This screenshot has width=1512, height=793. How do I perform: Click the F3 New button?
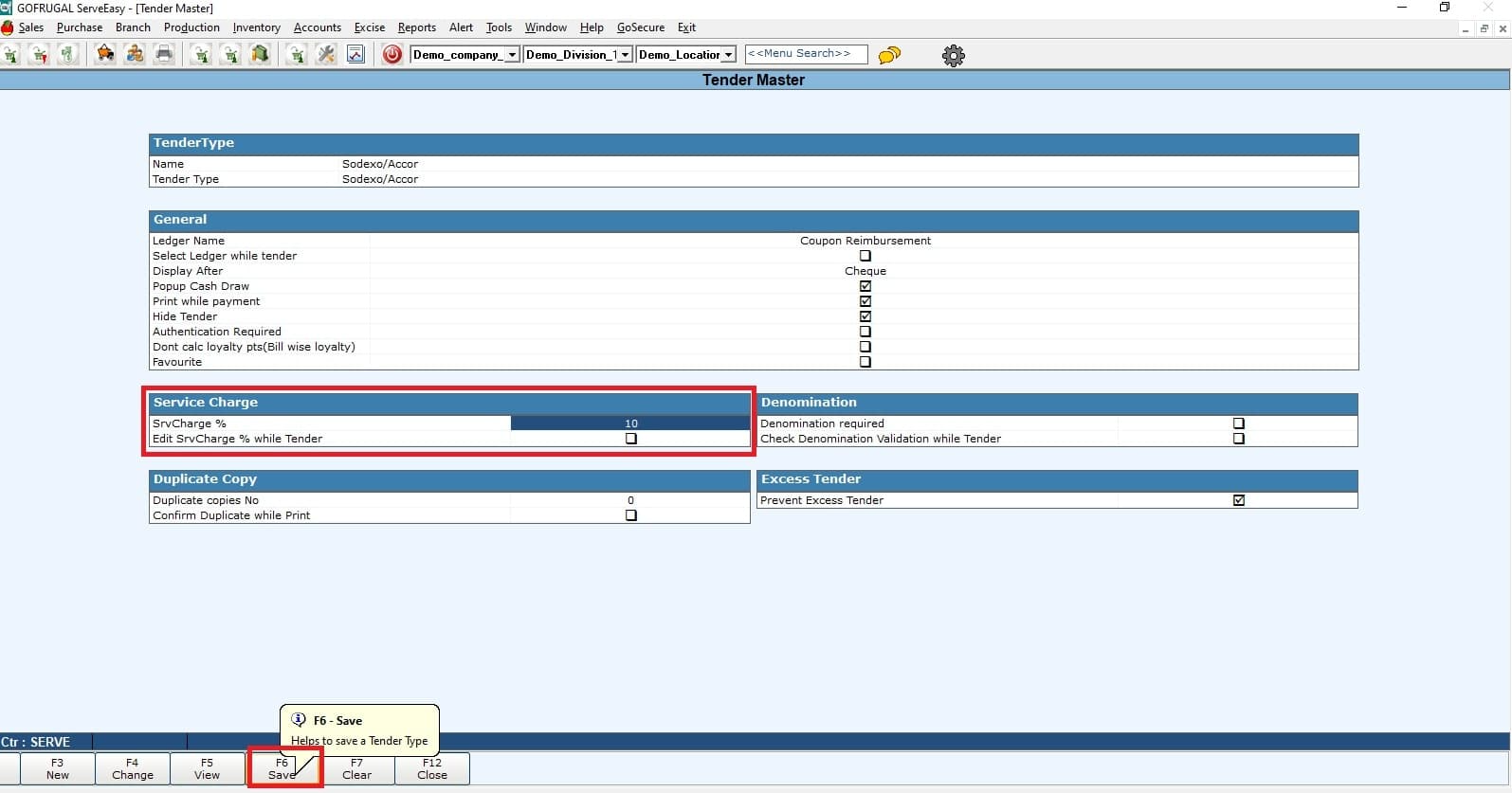pyautogui.click(x=58, y=768)
